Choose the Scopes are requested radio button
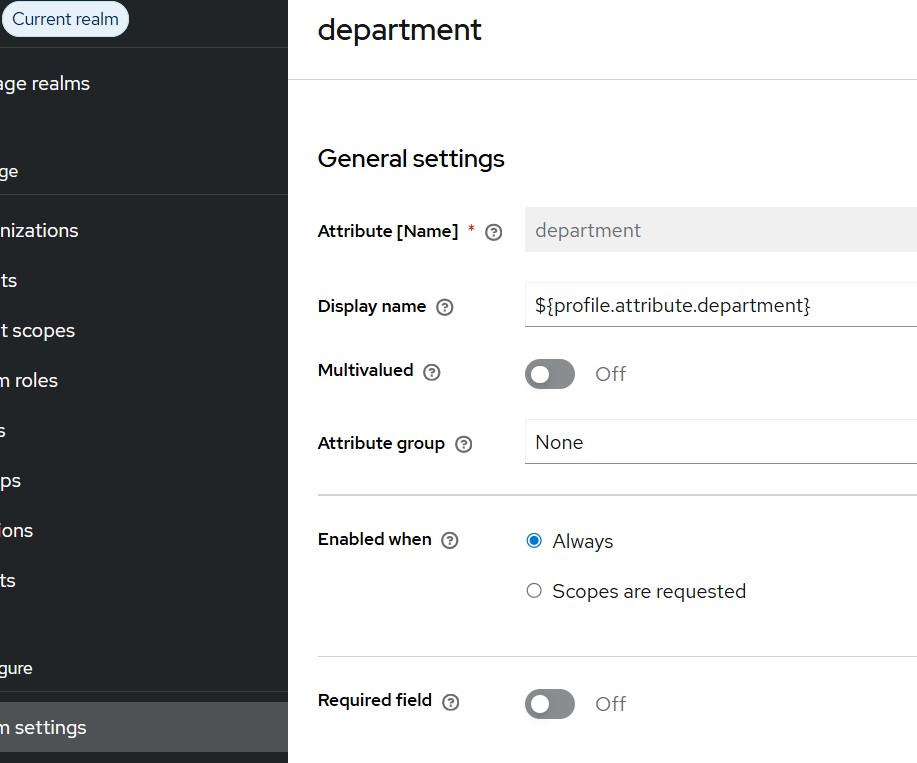917x763 pixels. [x=534, y=591]
